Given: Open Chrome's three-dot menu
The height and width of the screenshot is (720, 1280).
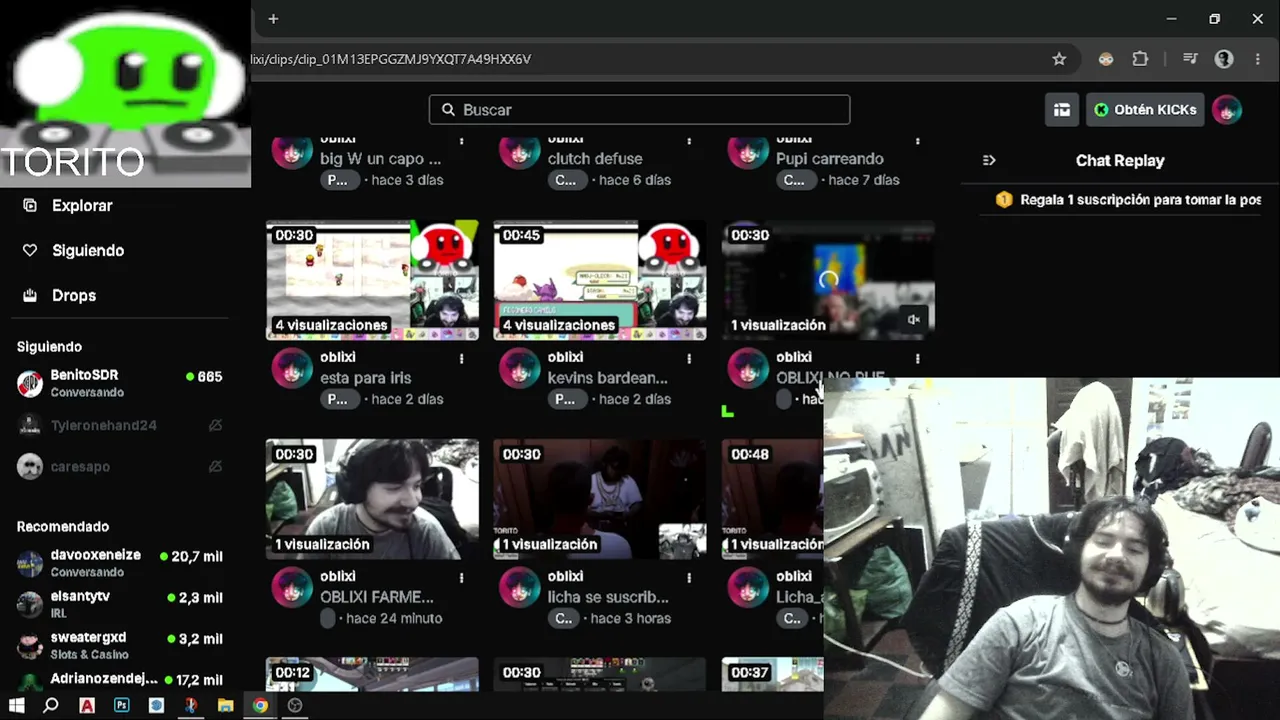Looking at the screenshot, I should coord(1258,59).
